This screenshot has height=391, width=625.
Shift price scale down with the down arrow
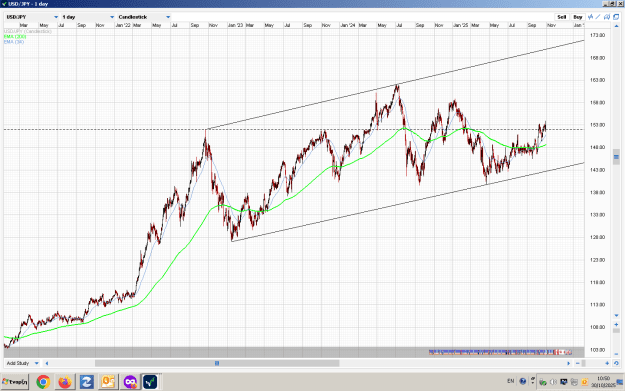click(x=616, y=316)
